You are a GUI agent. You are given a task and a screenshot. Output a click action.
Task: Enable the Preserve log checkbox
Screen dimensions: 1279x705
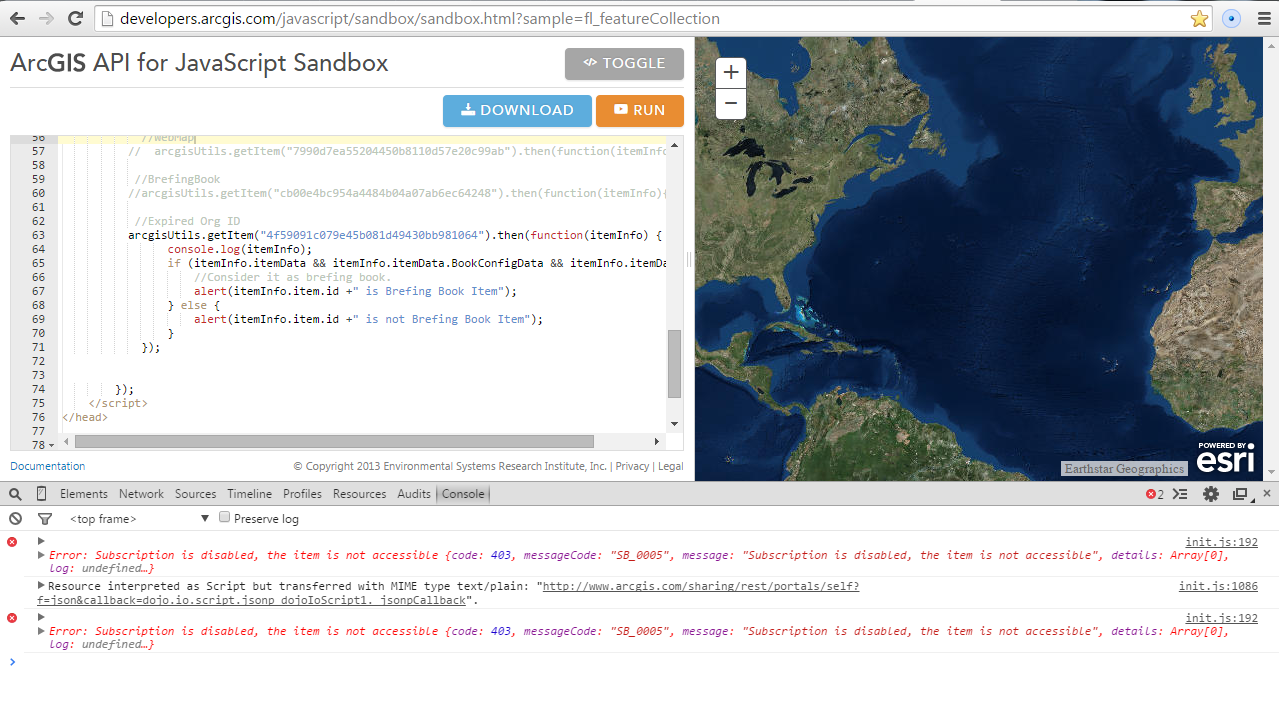point(225,518)
